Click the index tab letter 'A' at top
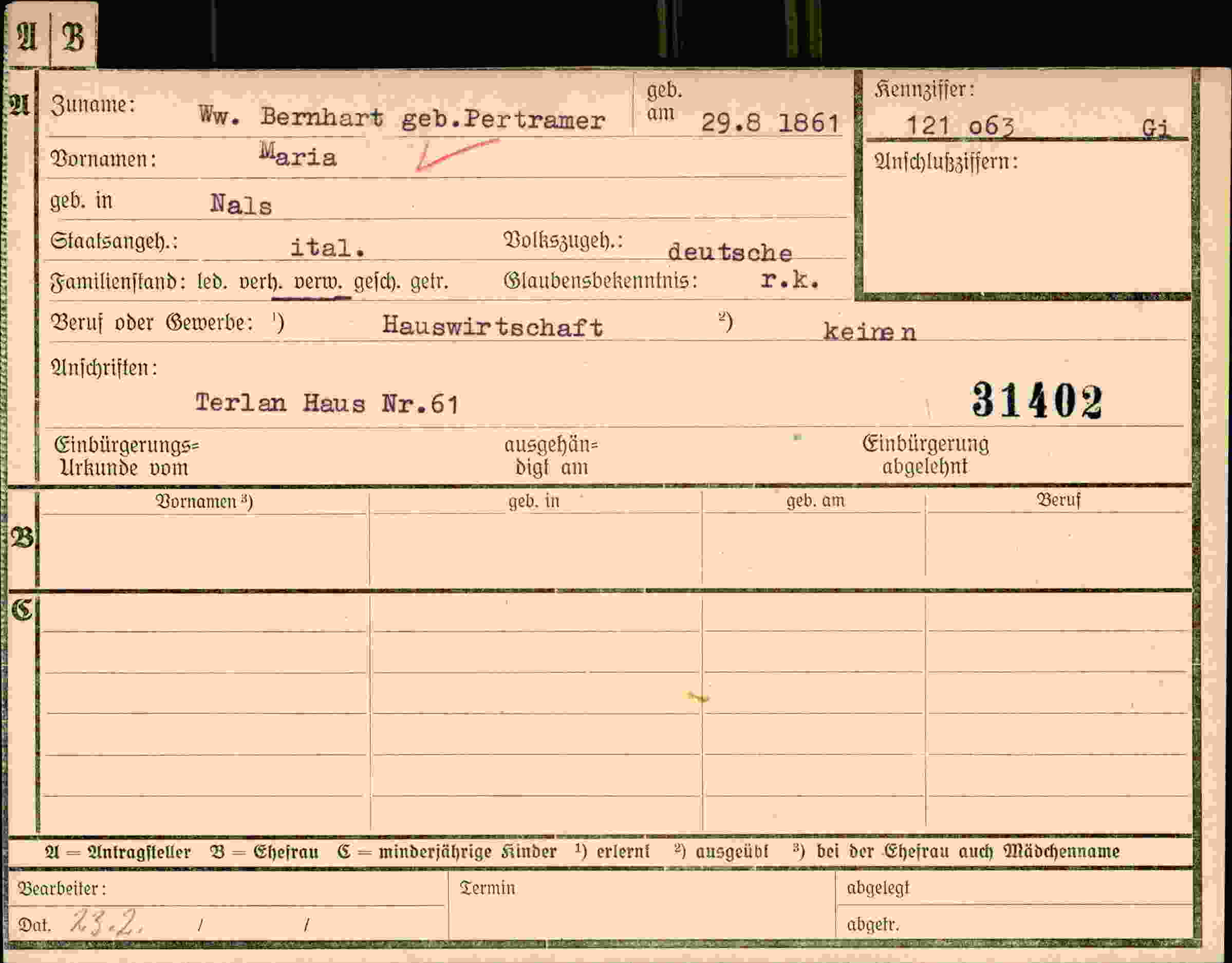 (x=28, y=37)
